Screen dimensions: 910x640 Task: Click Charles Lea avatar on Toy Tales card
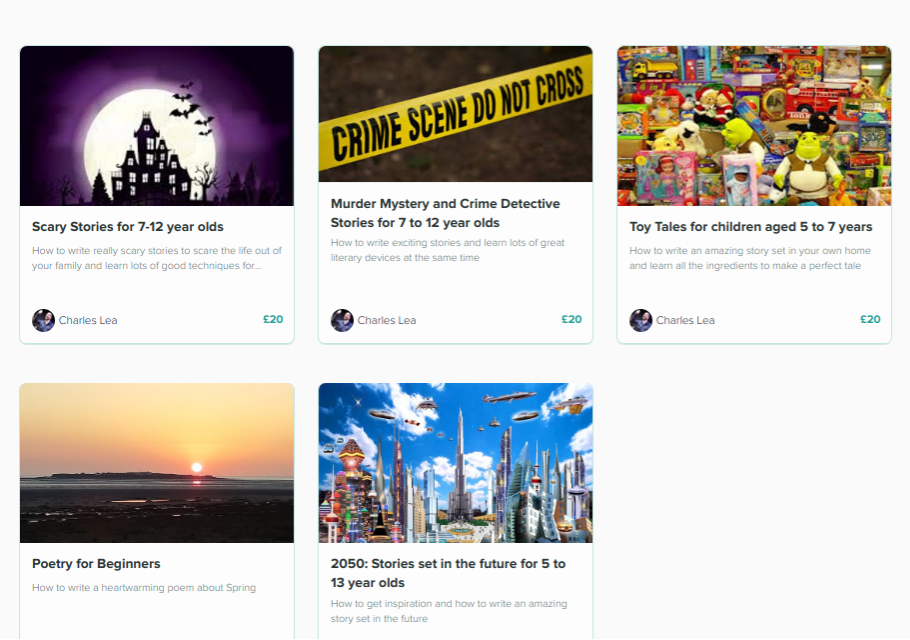(641, 320)
